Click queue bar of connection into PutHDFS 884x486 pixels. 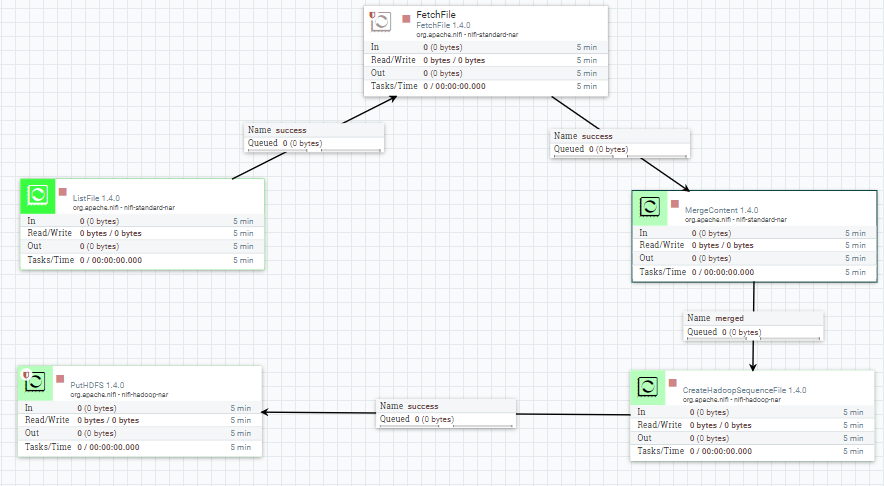446,427
